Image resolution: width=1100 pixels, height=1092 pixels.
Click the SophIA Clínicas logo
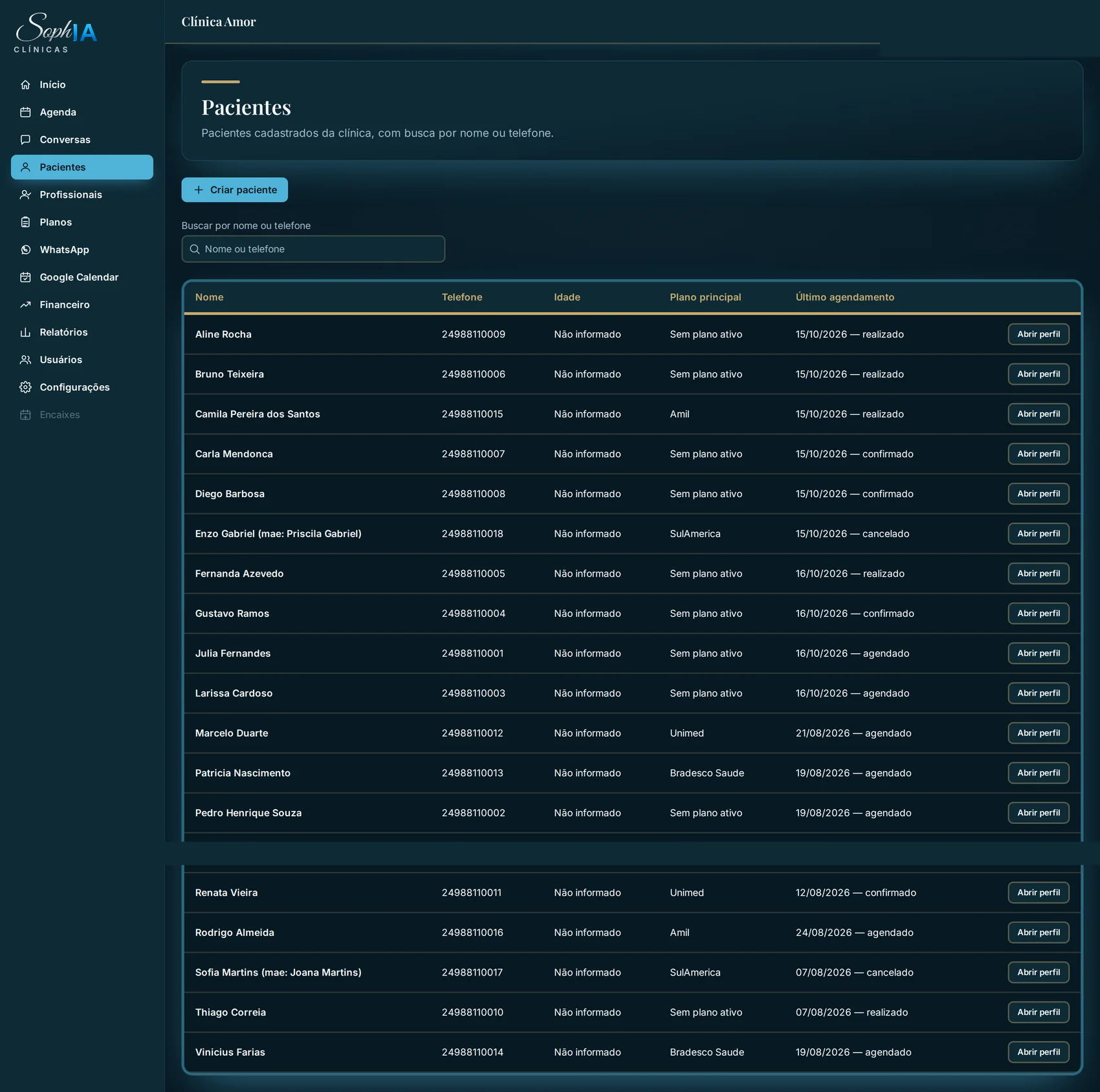click(56, 32)
